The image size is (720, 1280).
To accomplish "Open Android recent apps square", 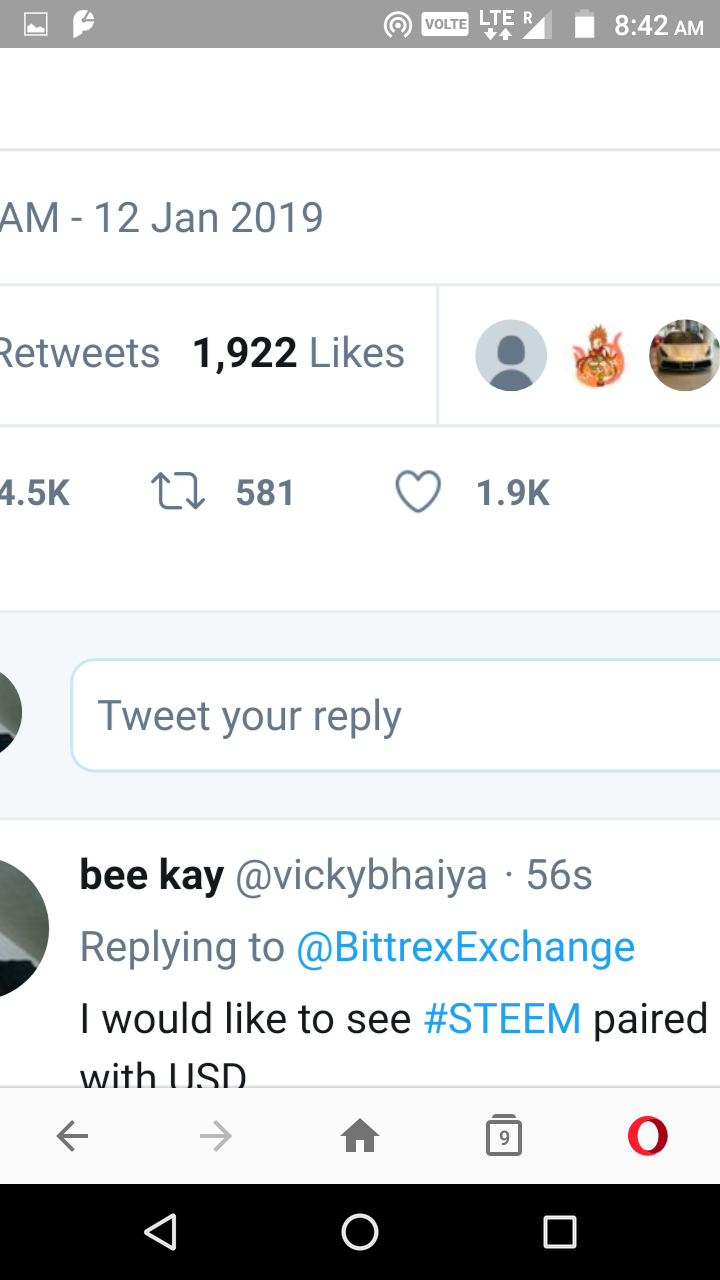I will pos(560,1232).
